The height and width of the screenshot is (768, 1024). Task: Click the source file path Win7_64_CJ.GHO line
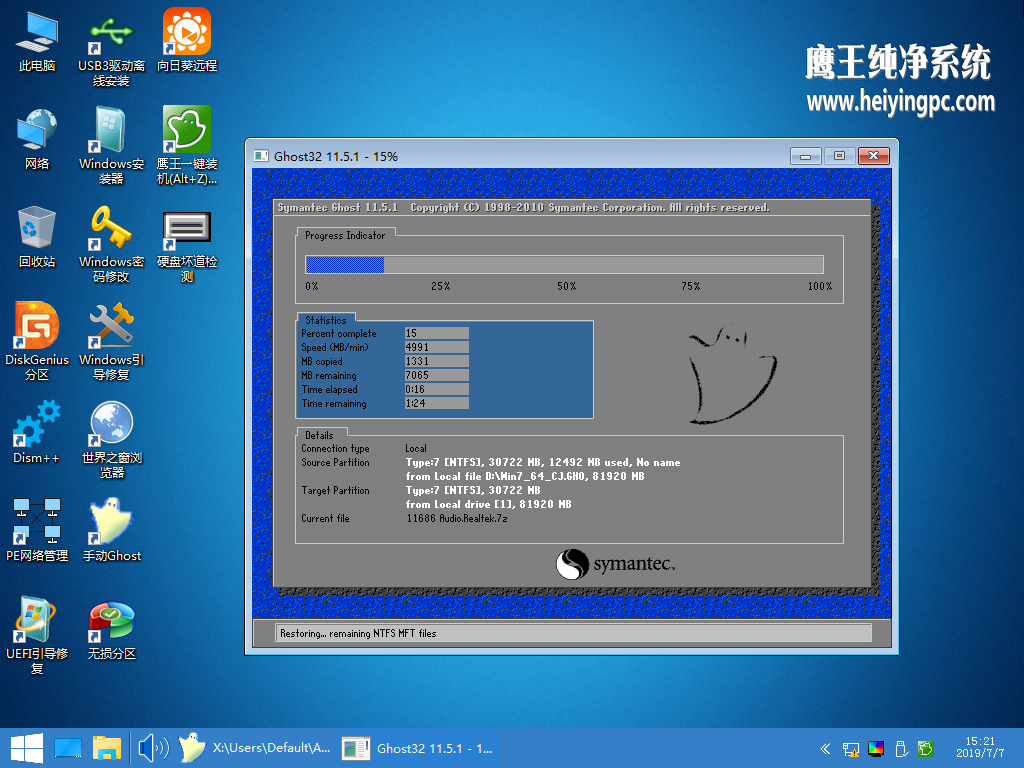pyautogui.click(x=525, y=476)
